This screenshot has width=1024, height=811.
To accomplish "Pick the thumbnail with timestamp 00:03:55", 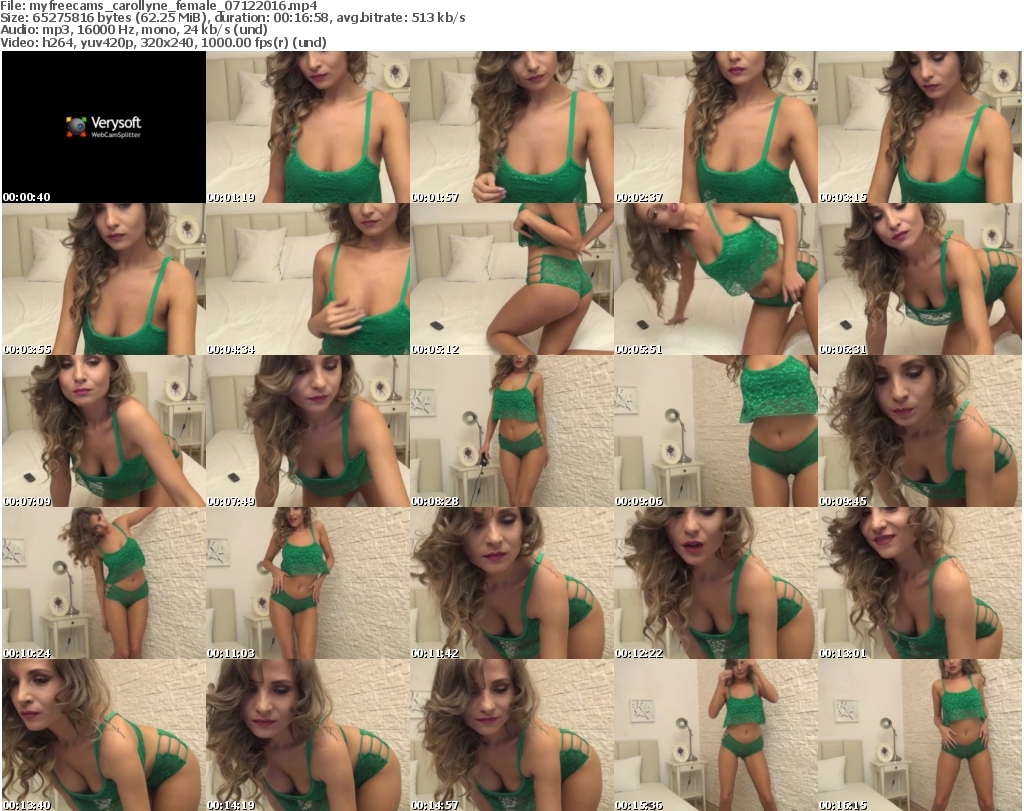I will click(x=104, y=279).
